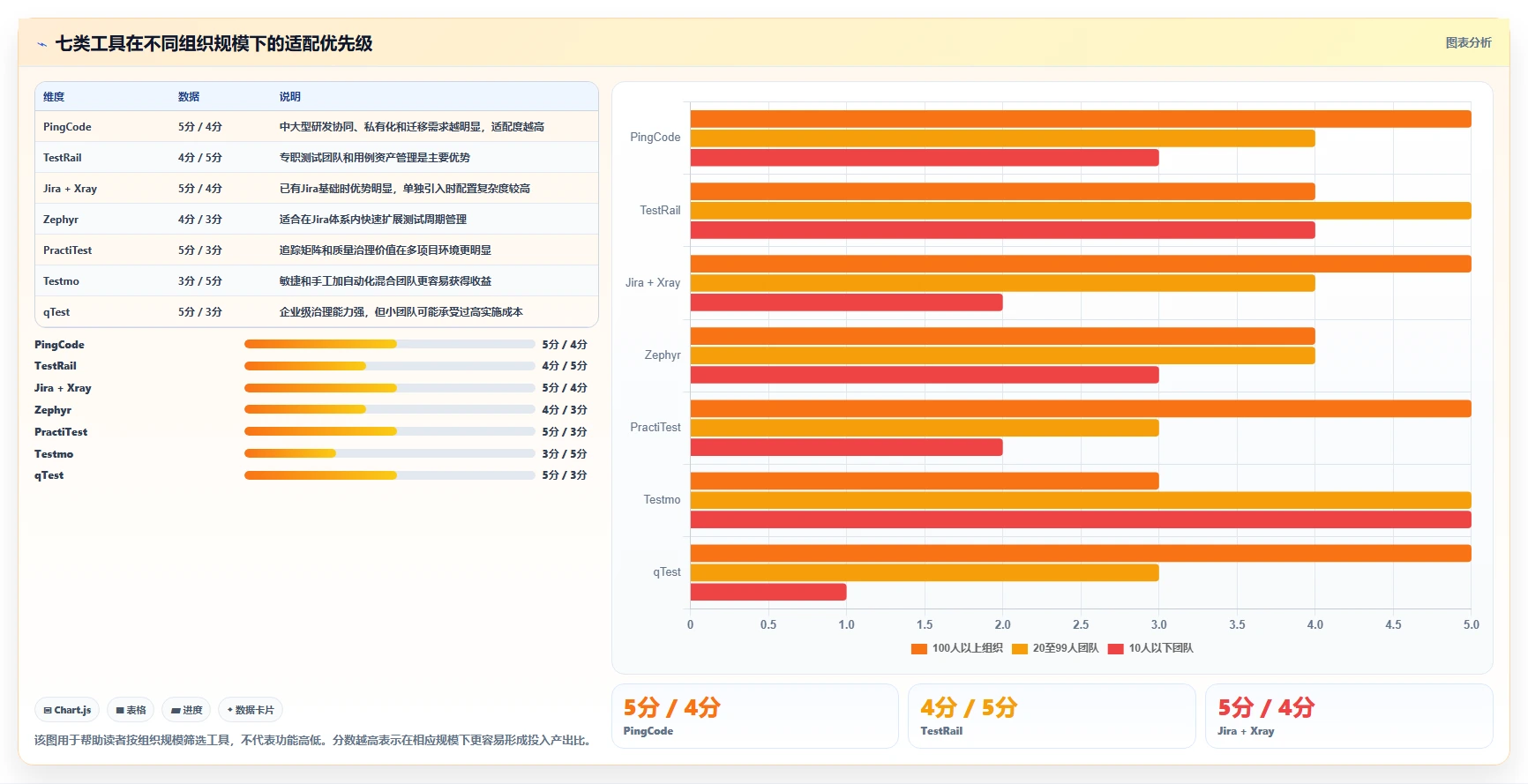This screenshot has width=1528, height=784.
Task: Click the 维度 column header
Action: coord(54,97)
